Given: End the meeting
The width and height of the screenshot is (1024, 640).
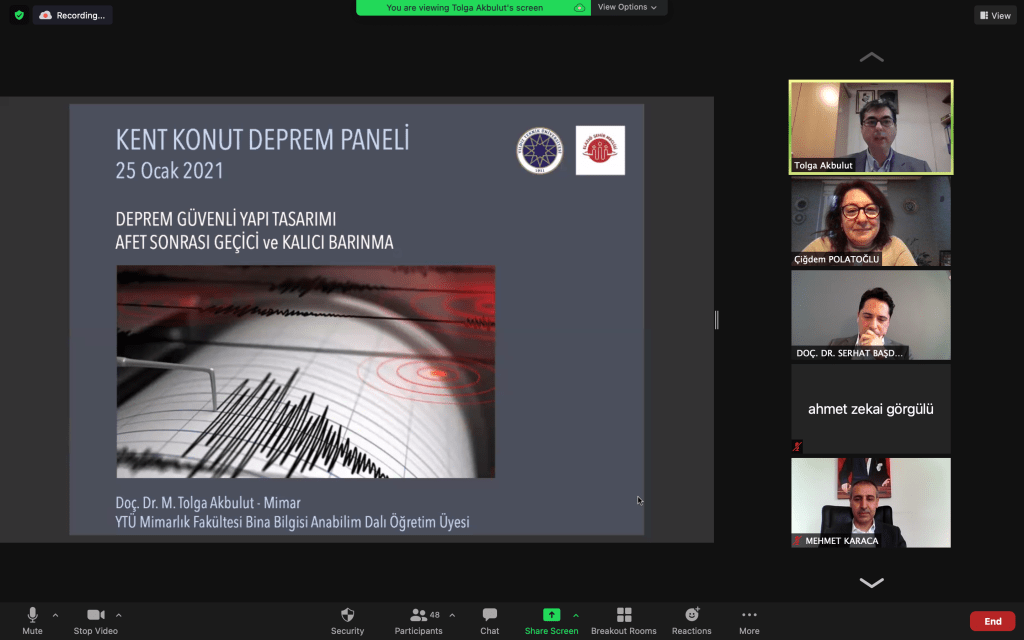Looking at the screenshot, I should pos(992,621).
